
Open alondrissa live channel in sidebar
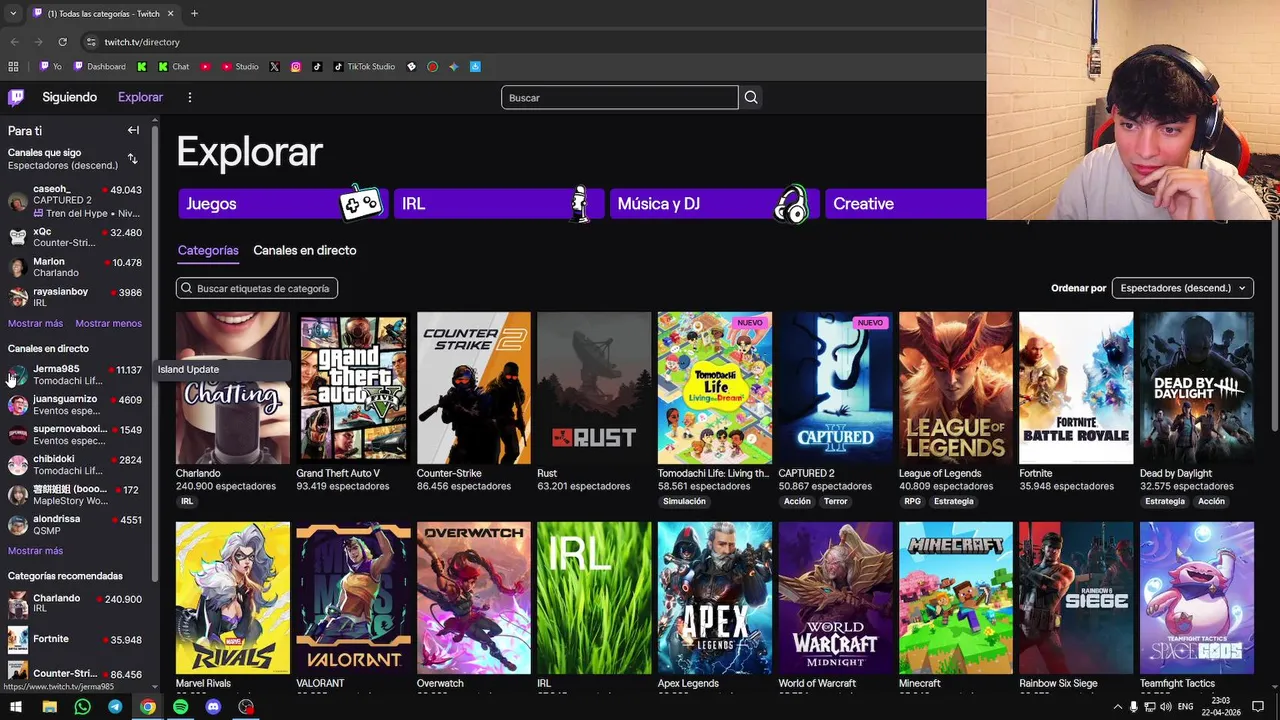76,525
